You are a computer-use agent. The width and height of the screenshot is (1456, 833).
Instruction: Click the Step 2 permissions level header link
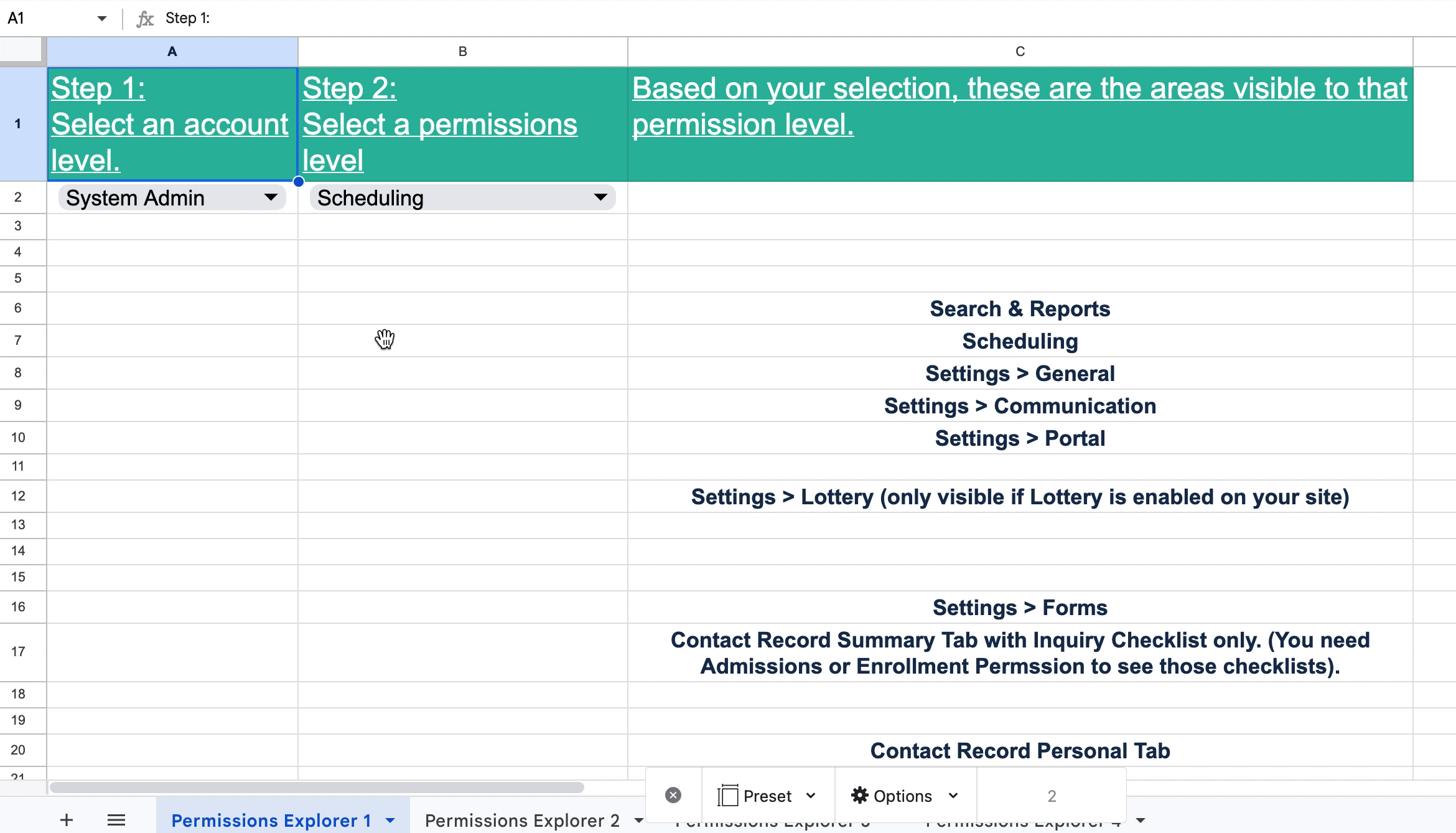(439, 125)
